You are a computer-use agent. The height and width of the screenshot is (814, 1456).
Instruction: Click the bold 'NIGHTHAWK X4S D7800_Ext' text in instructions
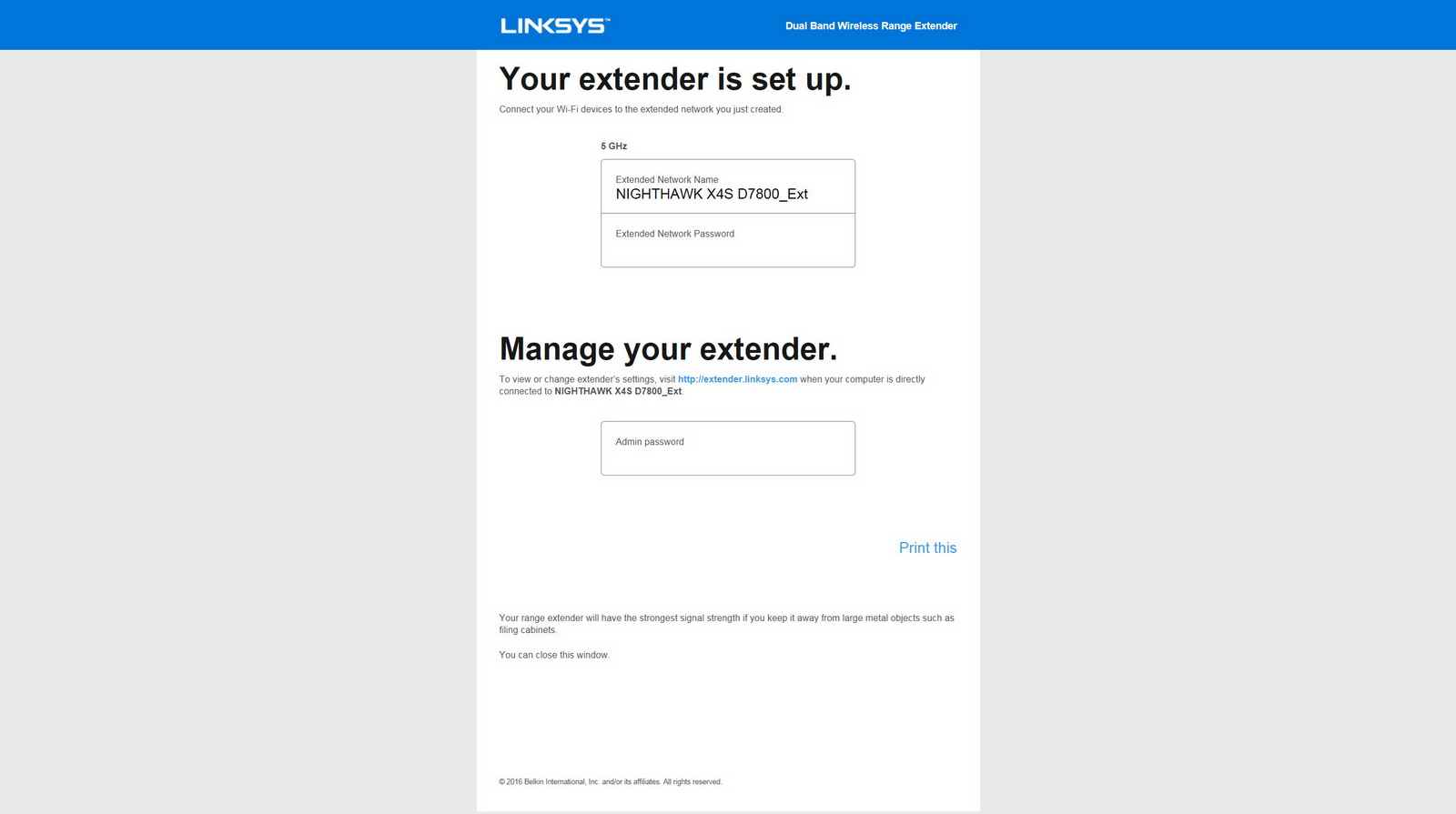(618, 391)
